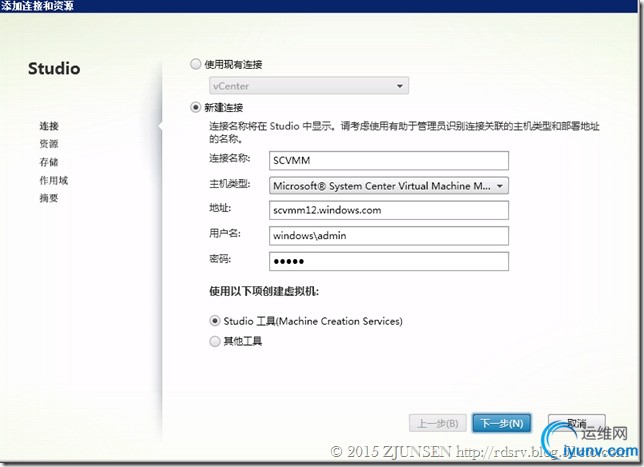This screenshot has height=467, width=644.
Task: Open the vCenter existing connection dropdown
Action: [309, 86]
